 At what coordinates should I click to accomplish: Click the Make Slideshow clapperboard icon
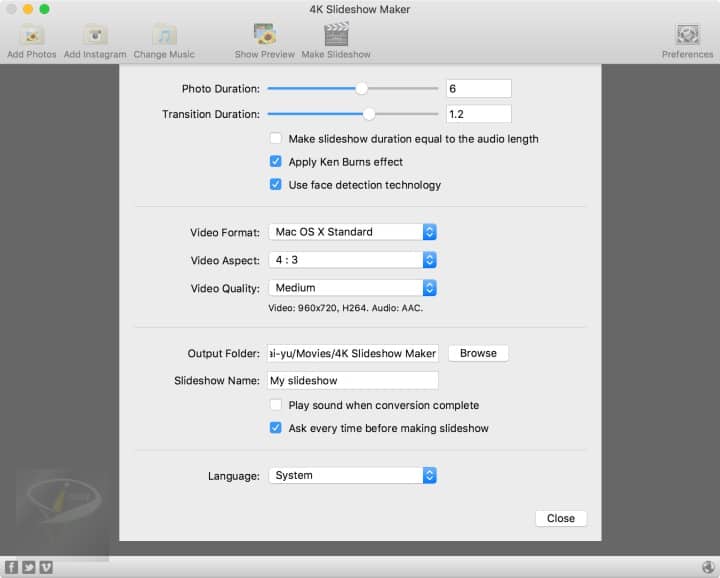(x=336, y=36)
